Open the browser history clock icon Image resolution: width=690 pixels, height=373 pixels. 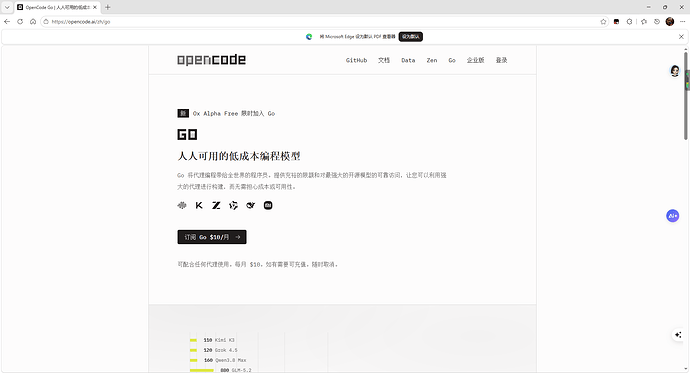pyautogui.click(x=657, y=22)
